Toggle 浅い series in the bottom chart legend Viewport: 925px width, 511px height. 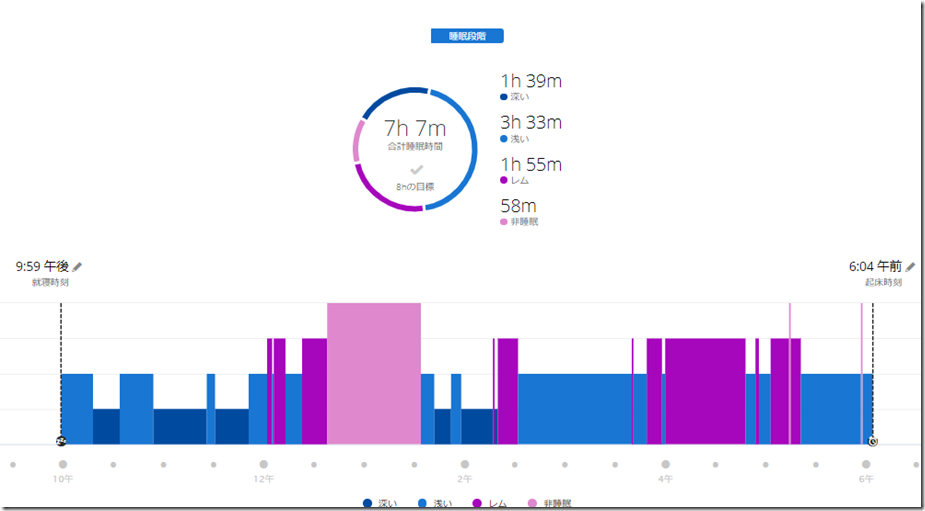click(435, 504)
